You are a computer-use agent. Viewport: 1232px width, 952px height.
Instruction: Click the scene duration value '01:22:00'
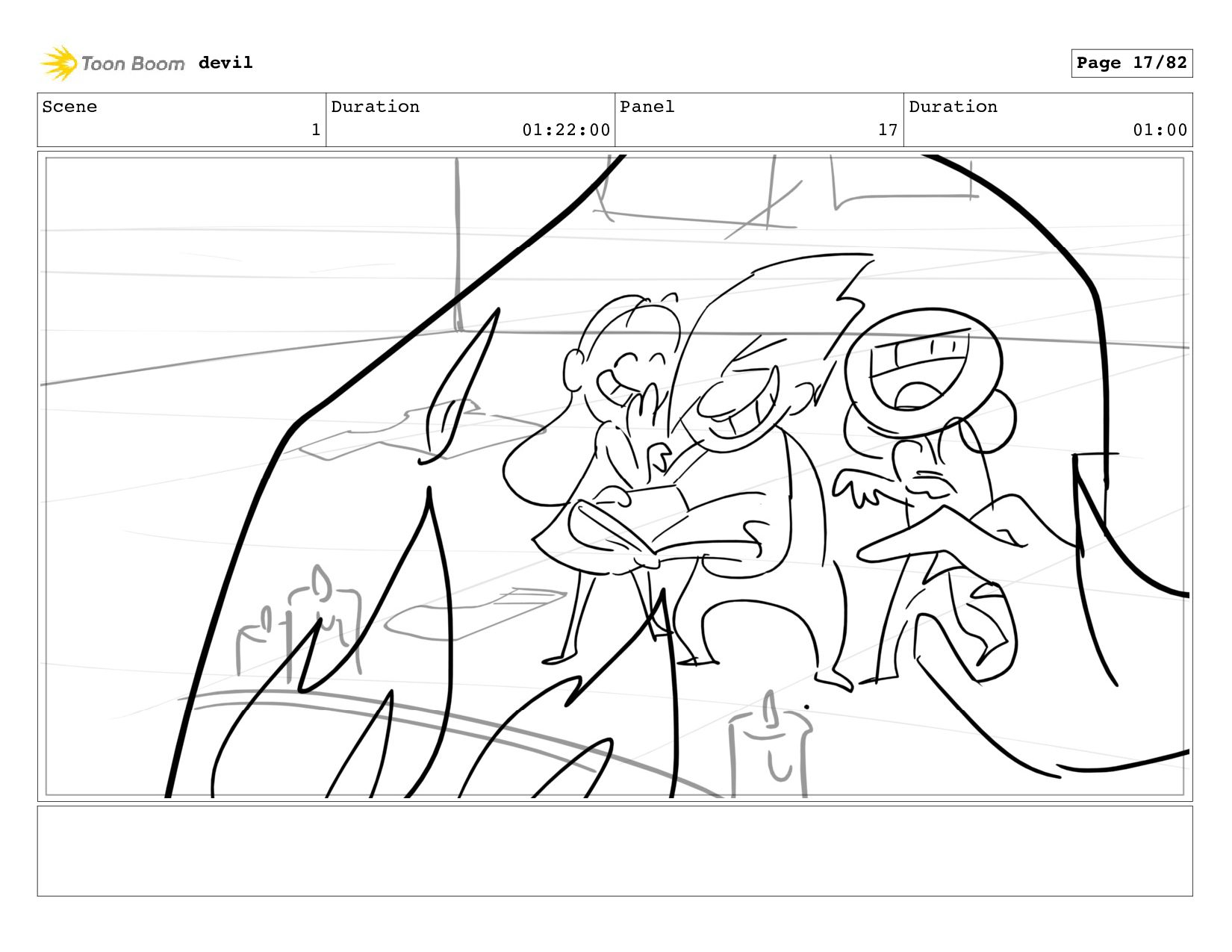coord(566,130)
